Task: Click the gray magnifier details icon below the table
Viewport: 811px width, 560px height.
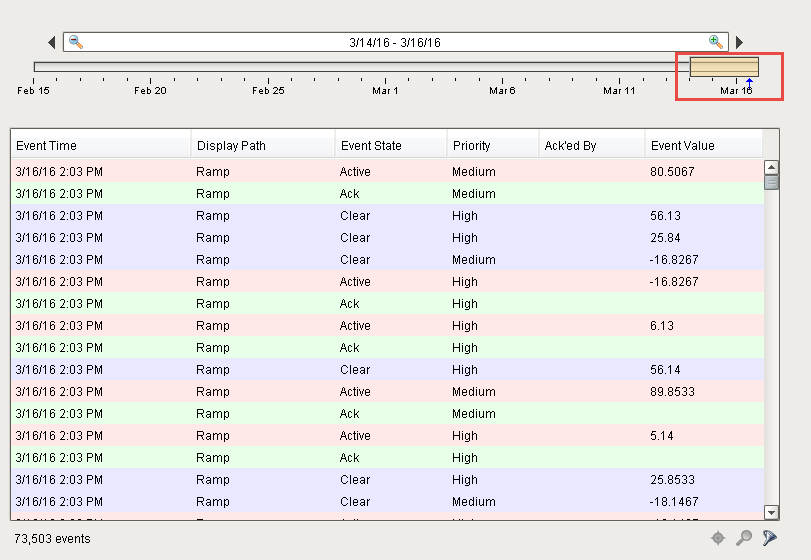Action: [744, 538]
